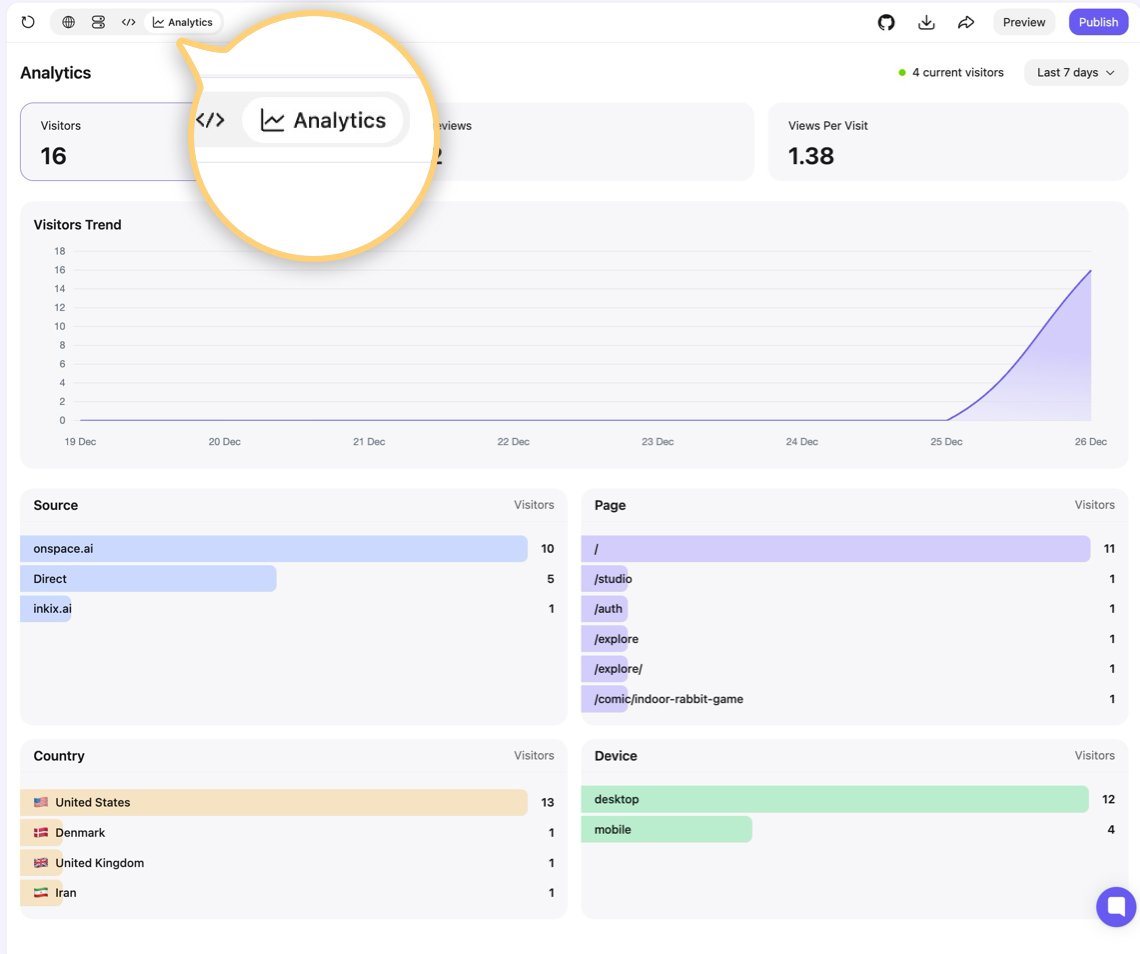This screenshot has width=1140, height=954.
Task: Open the globe web view icon
Action: 68,22
